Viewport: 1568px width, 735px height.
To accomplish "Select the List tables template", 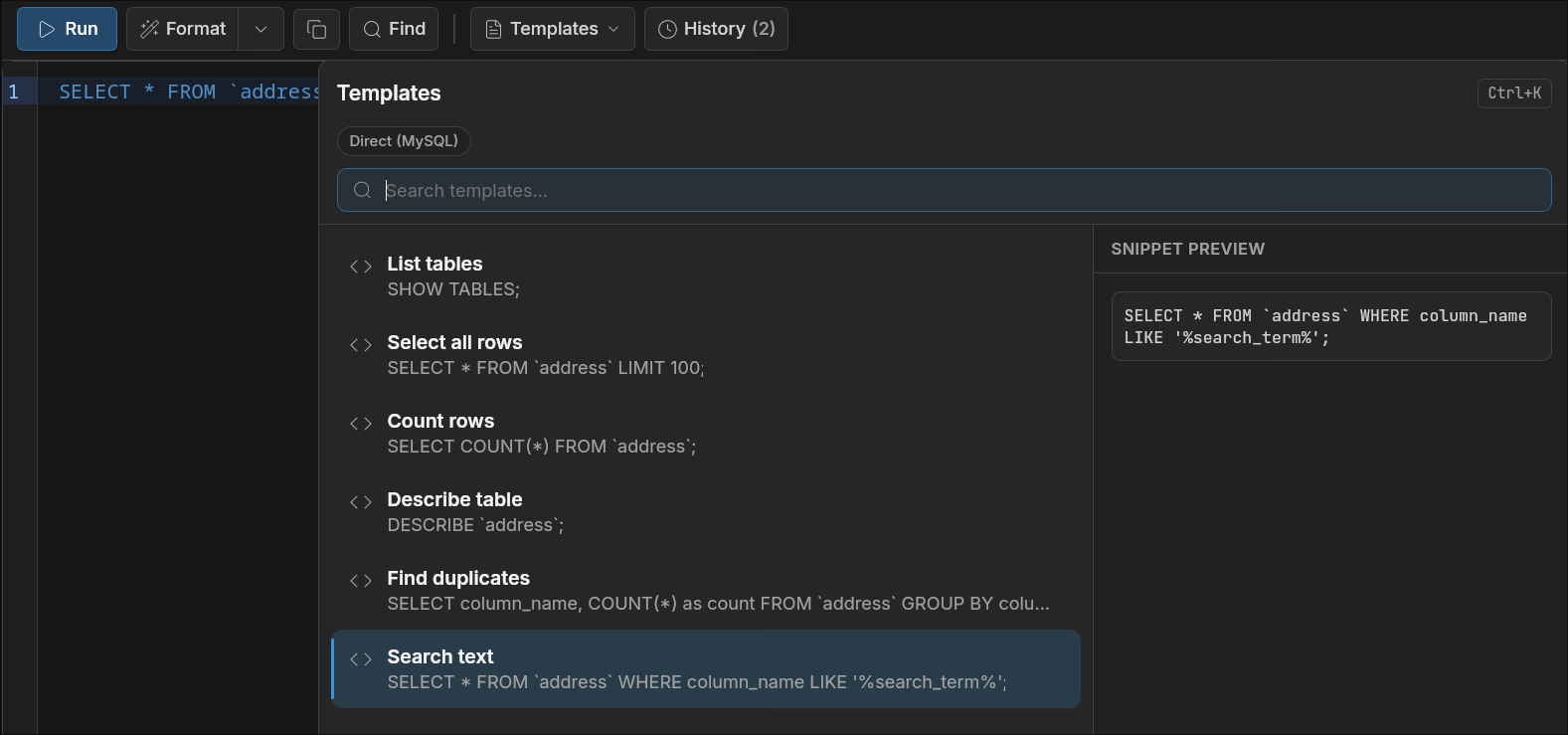I will pos(706,276).
